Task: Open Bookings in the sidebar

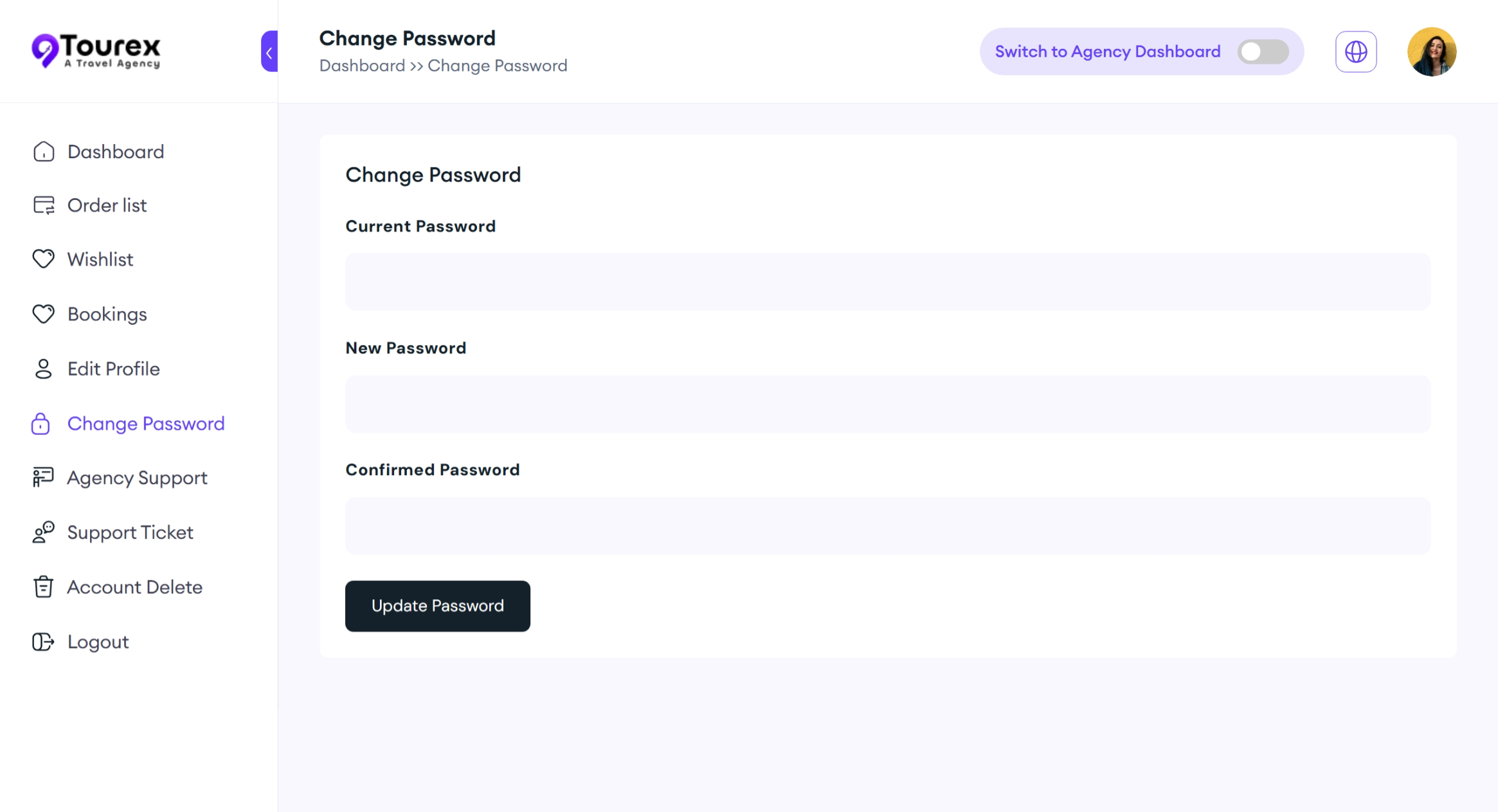Action: pos(107,314)
